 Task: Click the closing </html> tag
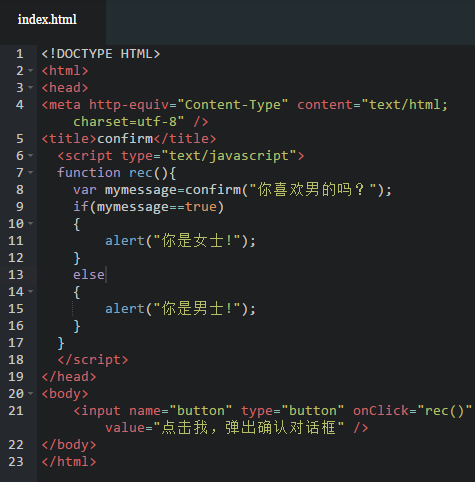point(69,462)
